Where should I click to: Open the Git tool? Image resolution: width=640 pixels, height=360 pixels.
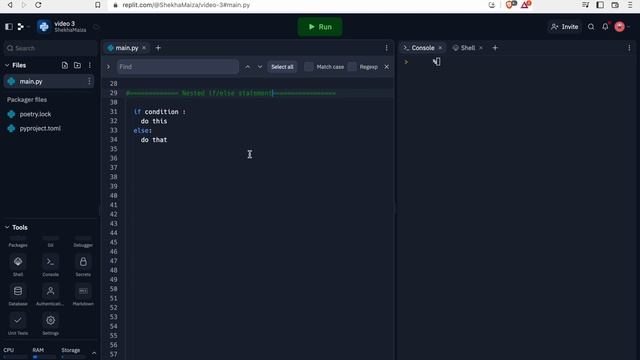tap(51, 242)
